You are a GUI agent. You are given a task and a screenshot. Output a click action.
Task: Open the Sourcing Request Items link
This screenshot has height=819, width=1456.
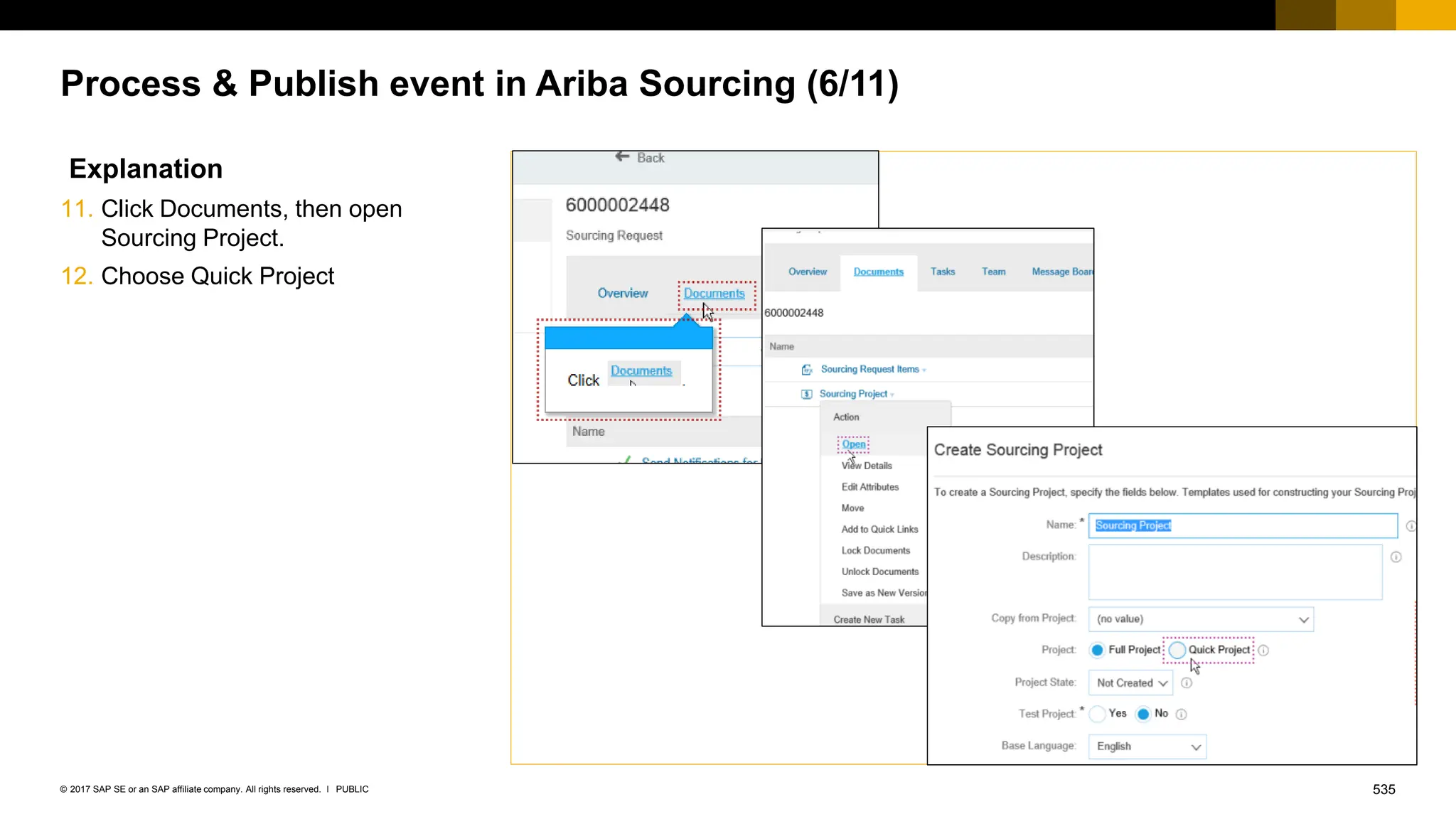[870, 369]
